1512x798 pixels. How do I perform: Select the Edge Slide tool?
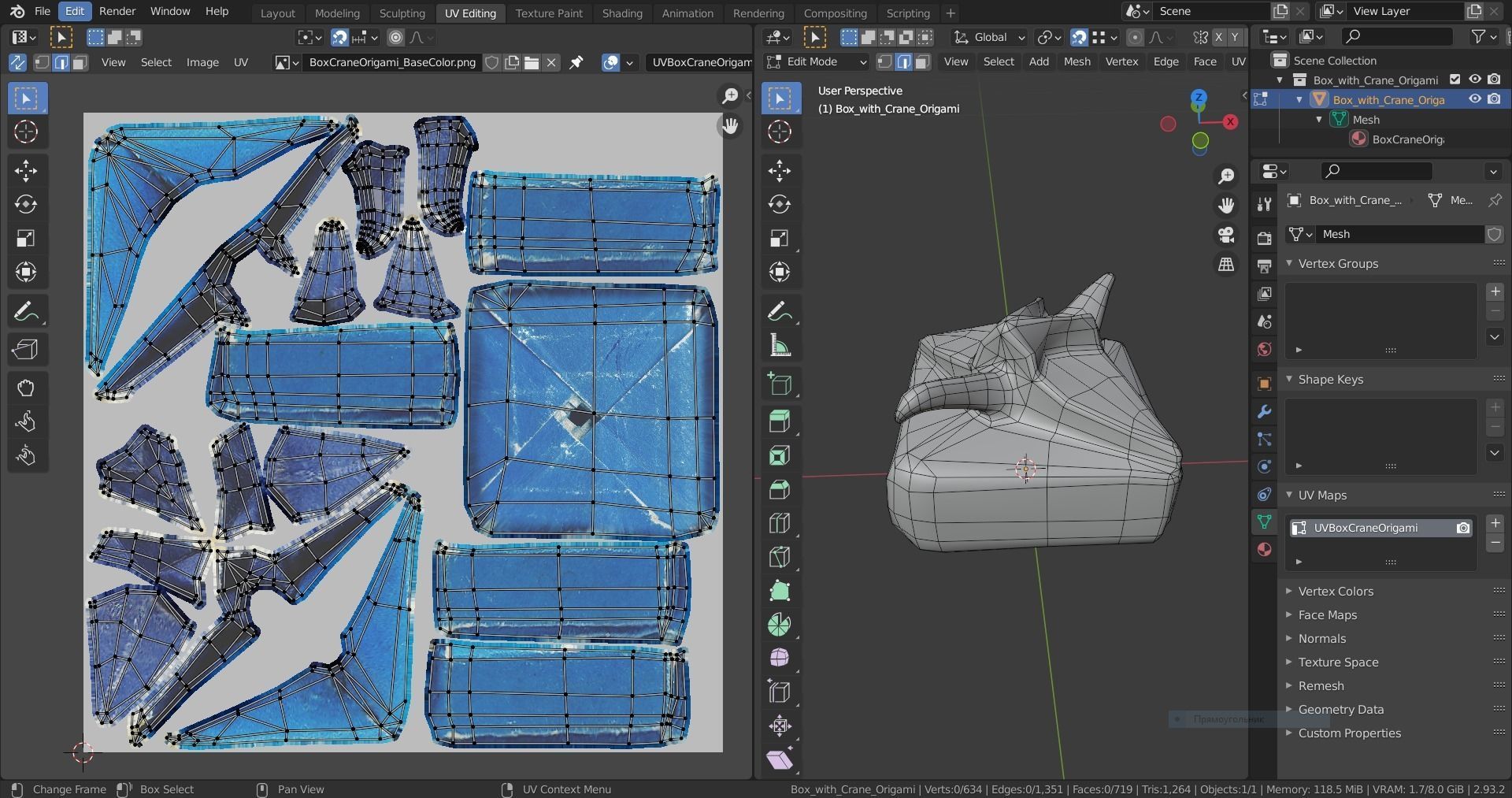coord(780,692)
